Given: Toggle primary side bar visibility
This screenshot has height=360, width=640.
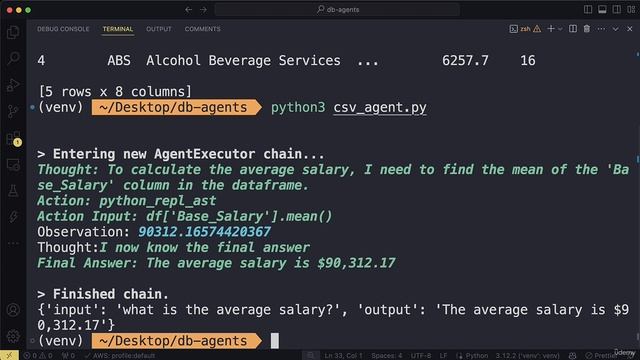Looking at the screenshot, I should [x=588, y=9].
